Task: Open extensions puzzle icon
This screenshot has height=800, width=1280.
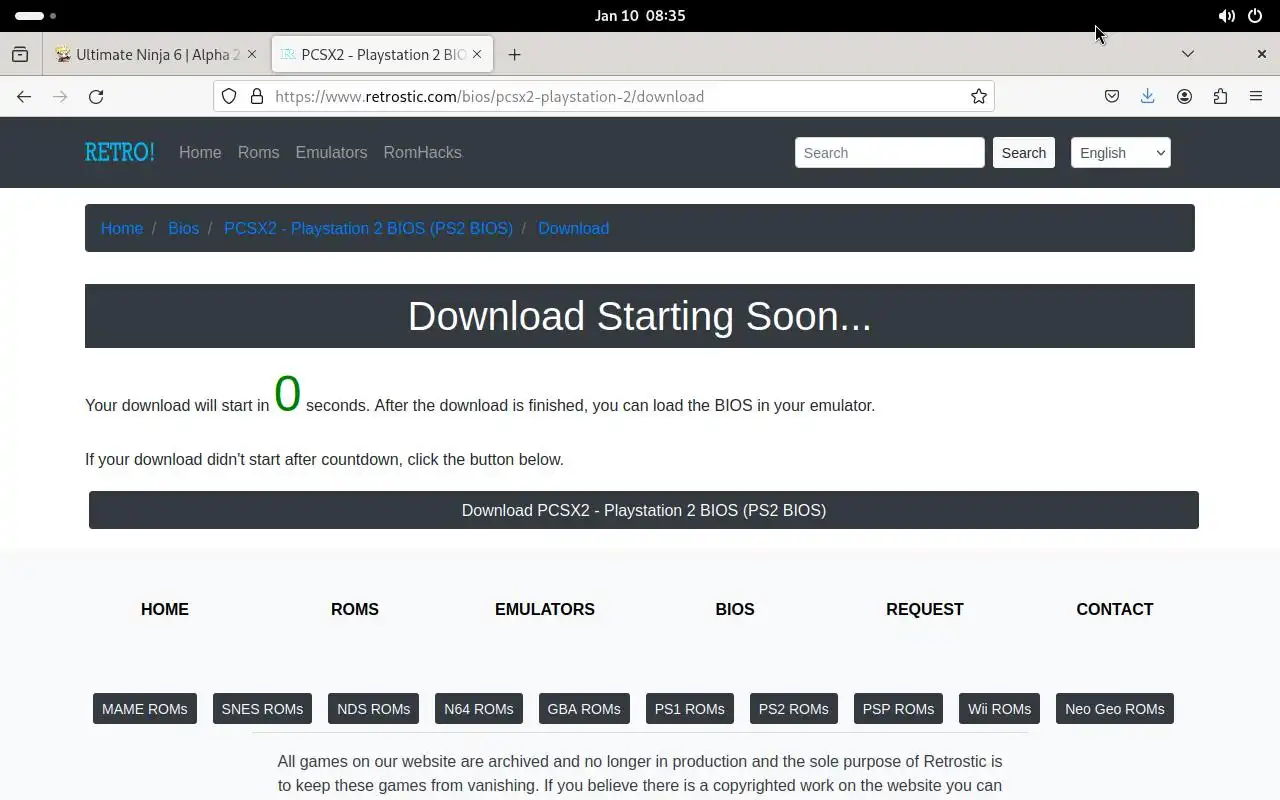Action: coord(1220,97)
